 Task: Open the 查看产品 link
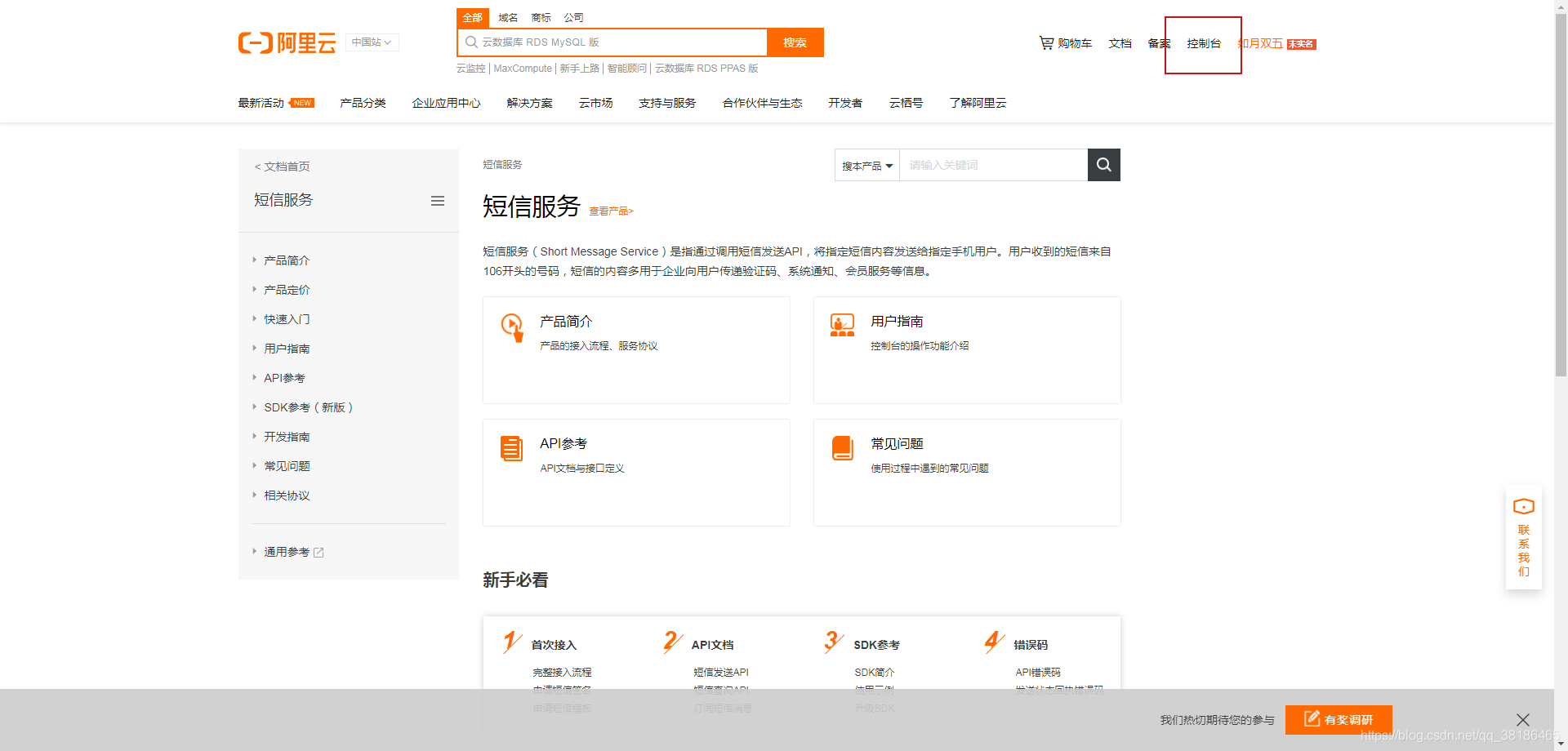point(611,211)
